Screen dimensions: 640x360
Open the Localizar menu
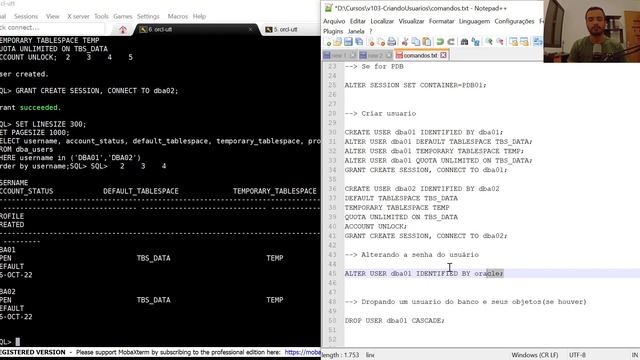382,21
